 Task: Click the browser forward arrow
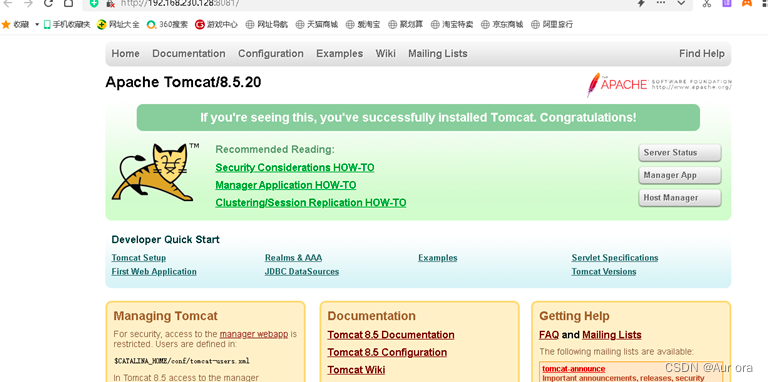point(28,3)
